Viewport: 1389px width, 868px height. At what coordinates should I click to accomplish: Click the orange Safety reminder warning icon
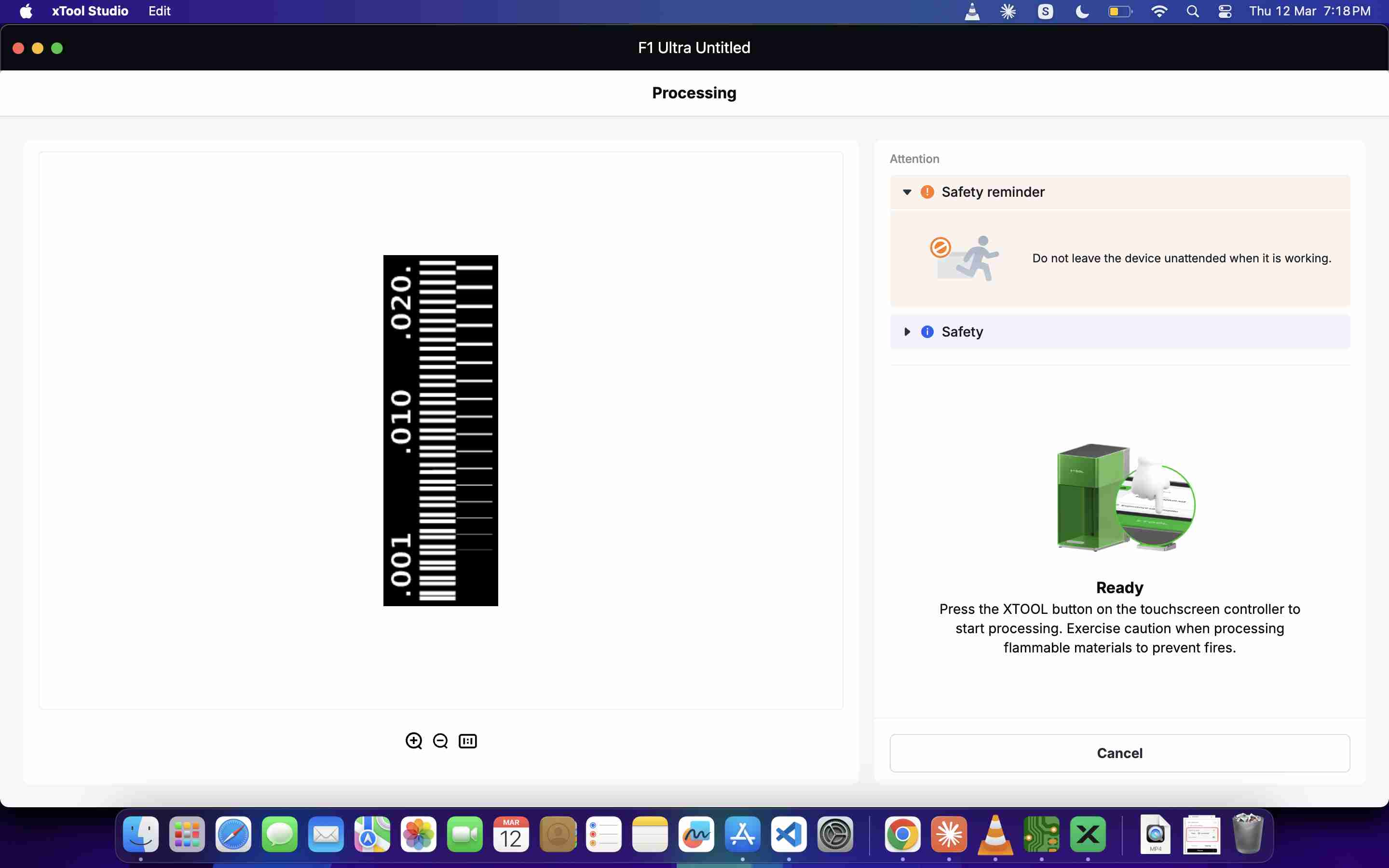click(x=927, y=192)
